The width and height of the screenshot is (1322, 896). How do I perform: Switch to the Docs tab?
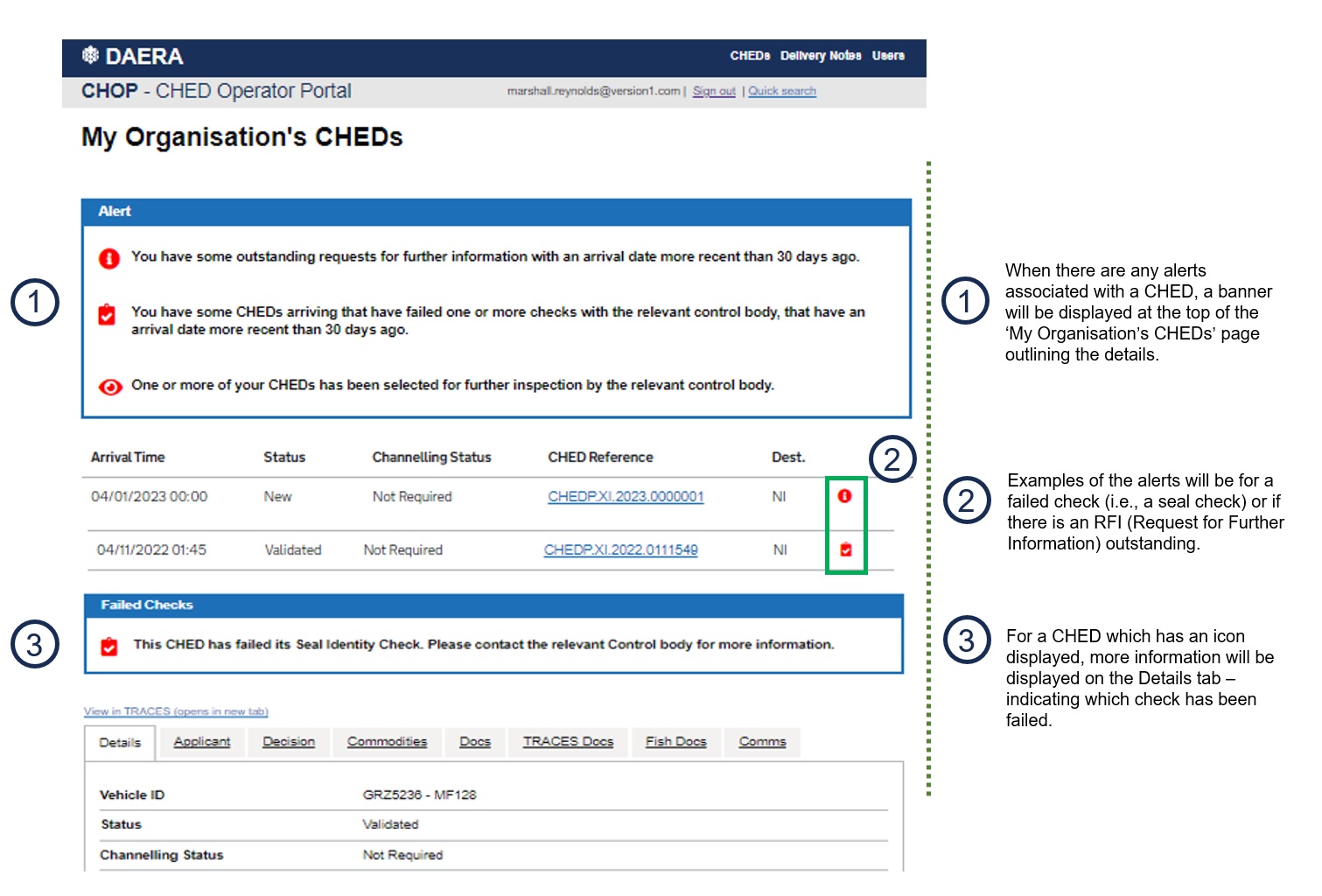[x=475, y=742]
